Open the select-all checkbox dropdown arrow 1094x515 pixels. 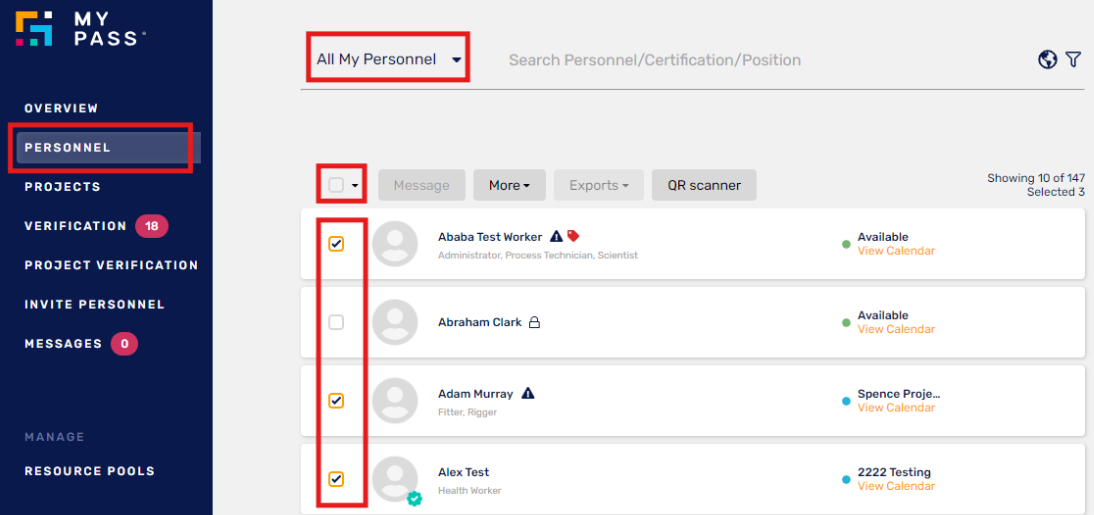click(355, 186)
